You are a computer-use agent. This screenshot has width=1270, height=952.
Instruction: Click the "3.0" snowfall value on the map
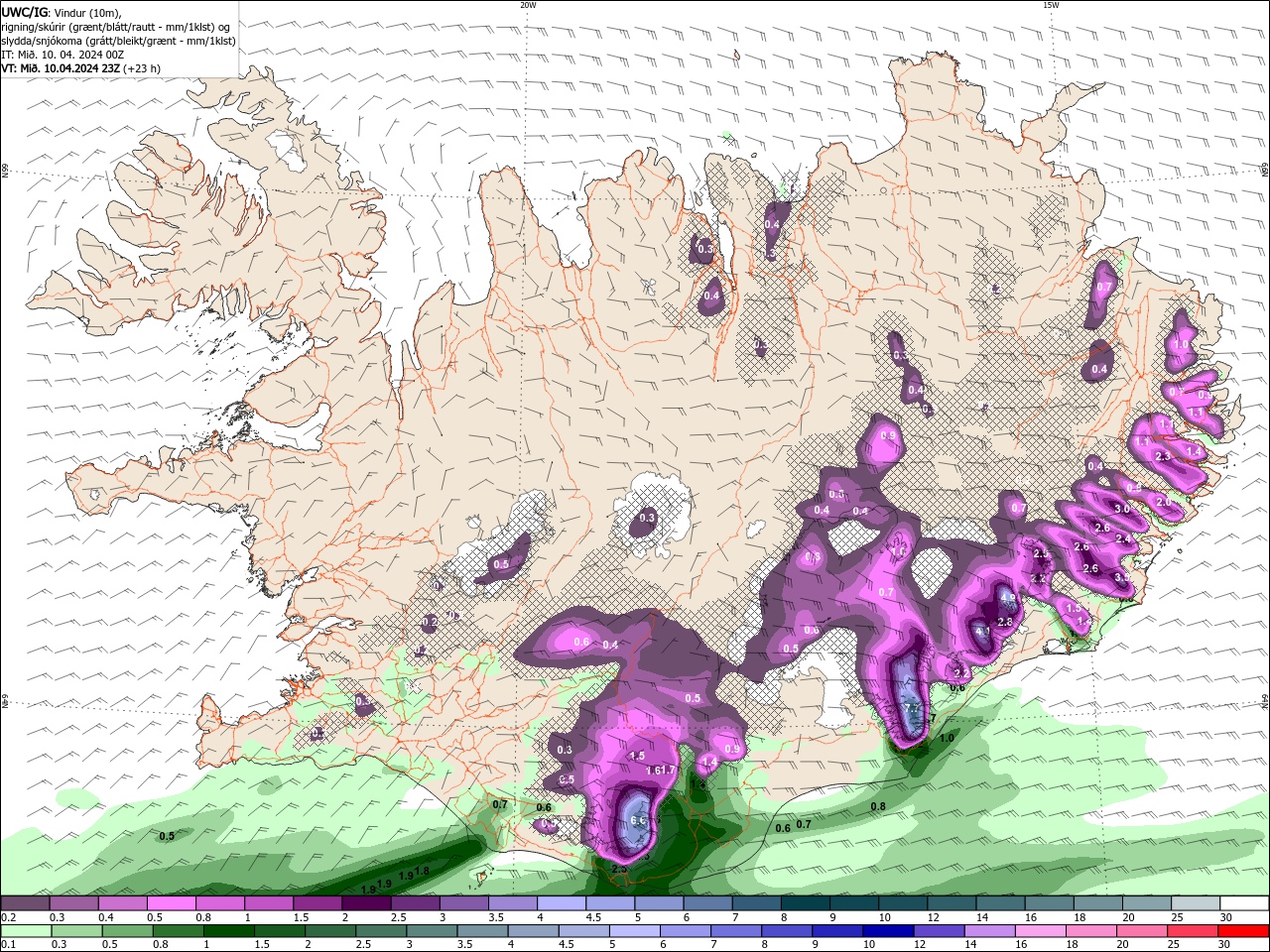coord(1122,509)
